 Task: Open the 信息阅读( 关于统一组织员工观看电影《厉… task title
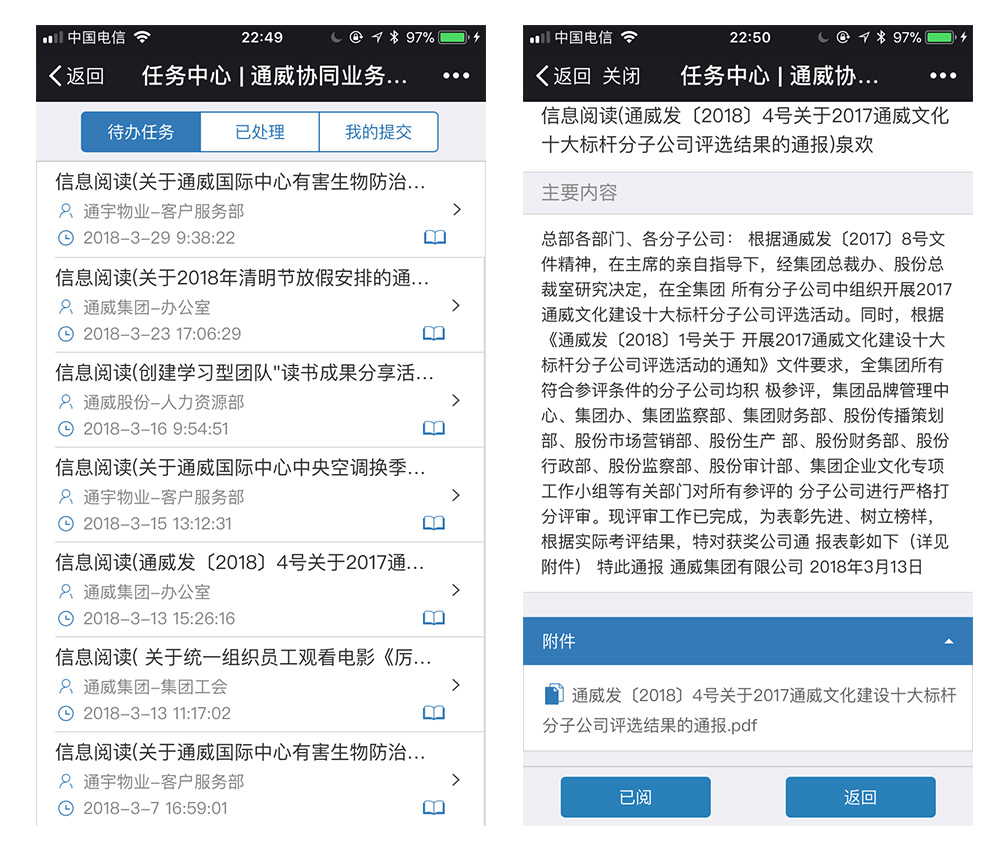pyautogui.click(x=244, y=657)
